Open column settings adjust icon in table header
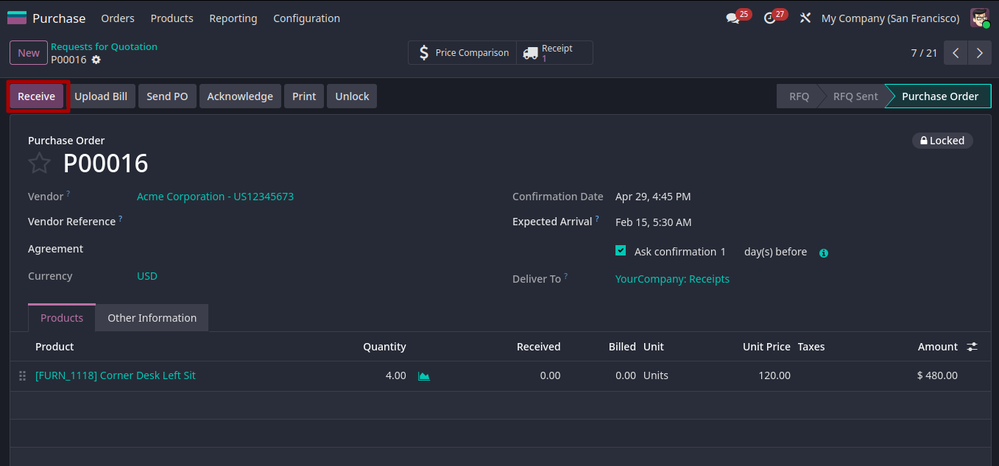This screenshot has width=999, height=466. pos(972,347)
